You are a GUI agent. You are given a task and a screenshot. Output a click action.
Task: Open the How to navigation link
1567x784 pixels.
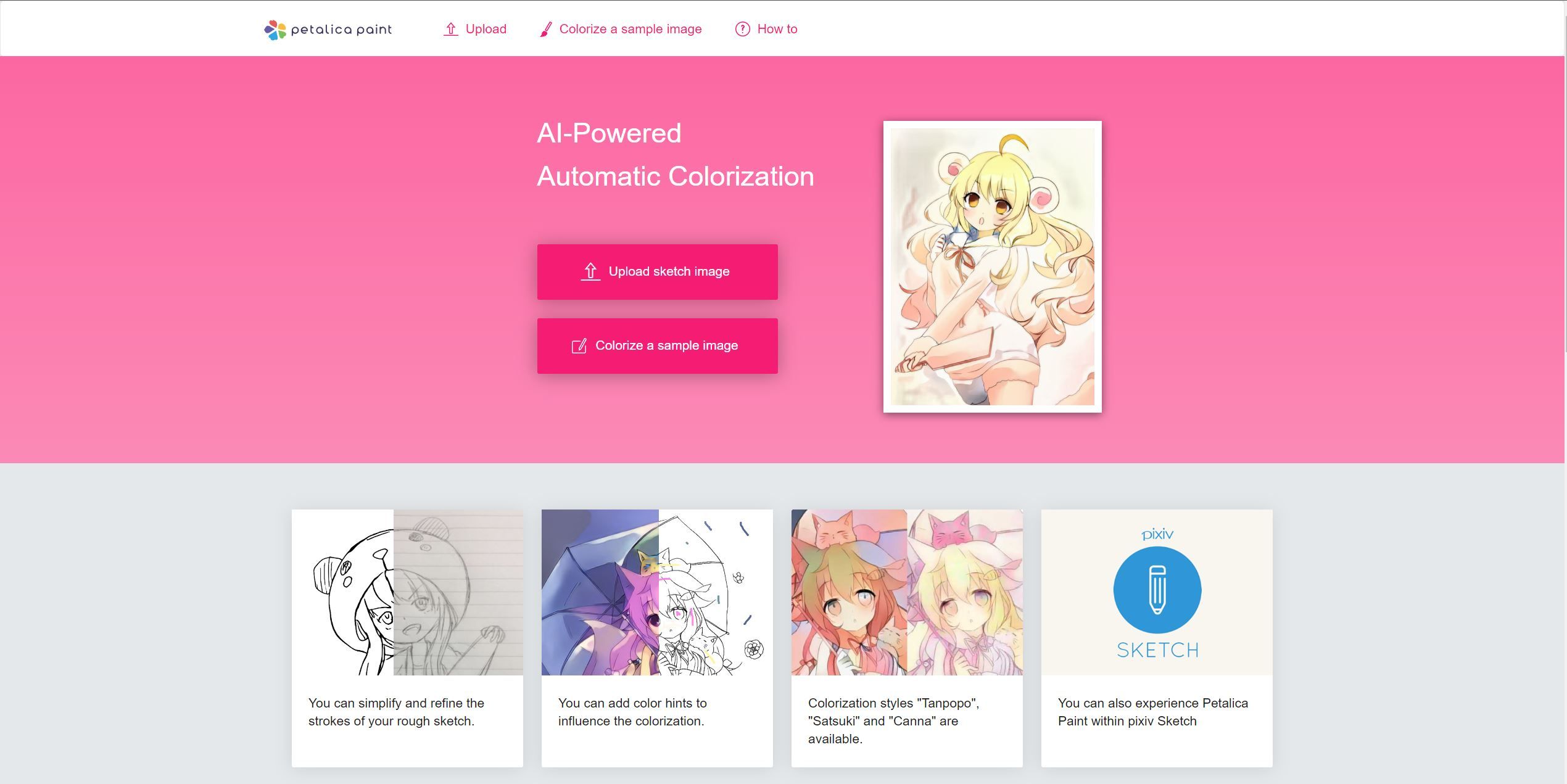click(777, 29)
